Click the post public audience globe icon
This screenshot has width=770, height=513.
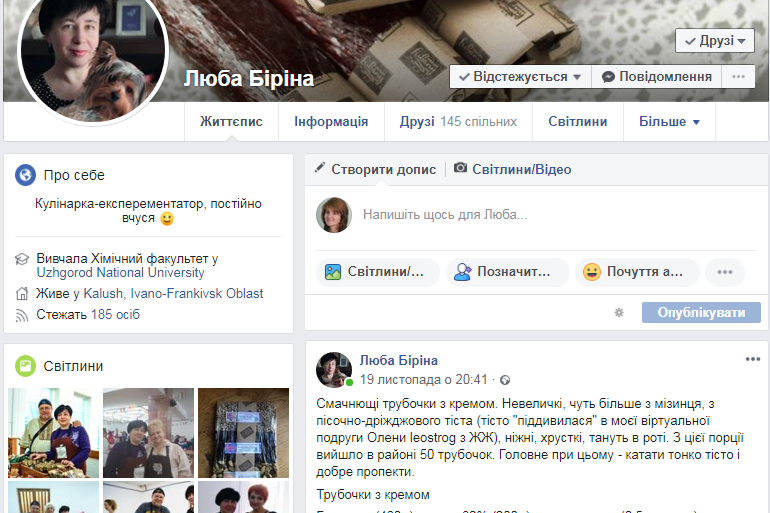[x=505, y=380]
